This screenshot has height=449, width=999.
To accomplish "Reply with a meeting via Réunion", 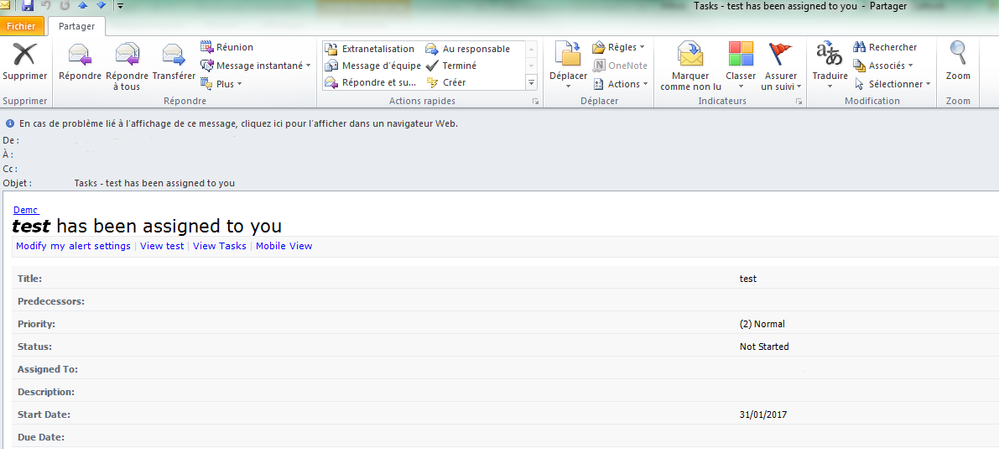I will click(227, 47).
